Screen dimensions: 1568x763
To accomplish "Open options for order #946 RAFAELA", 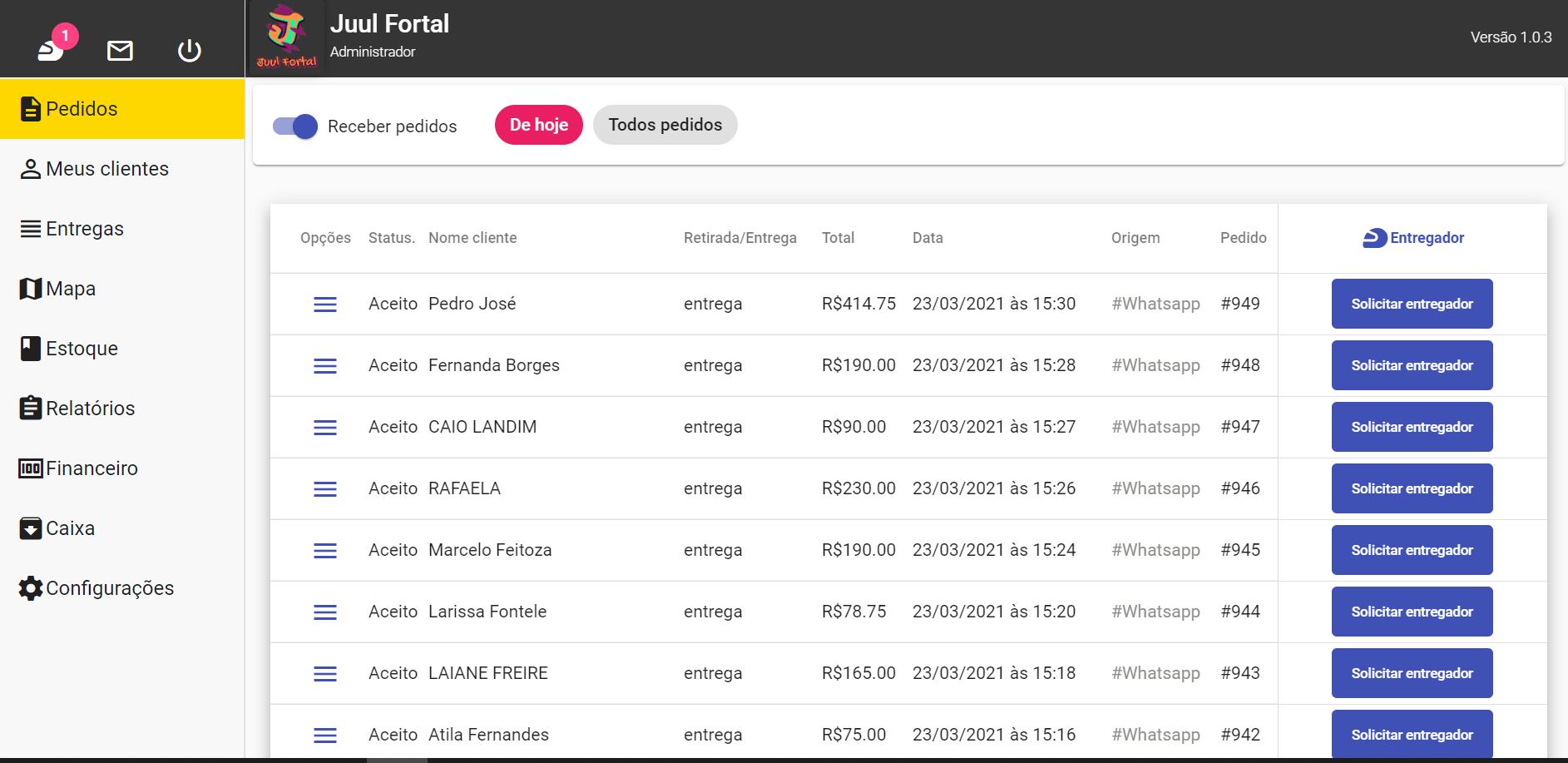I will tap(324, 488).
